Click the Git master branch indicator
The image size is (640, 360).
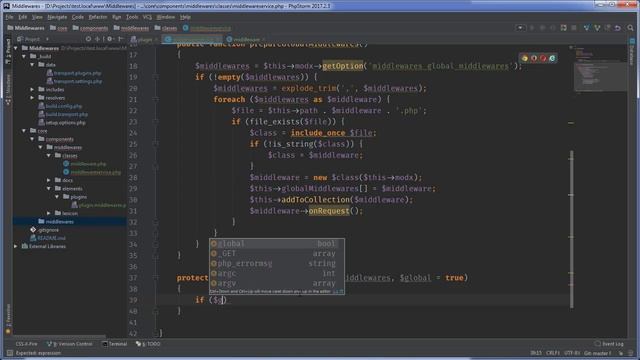coord(597,353)
